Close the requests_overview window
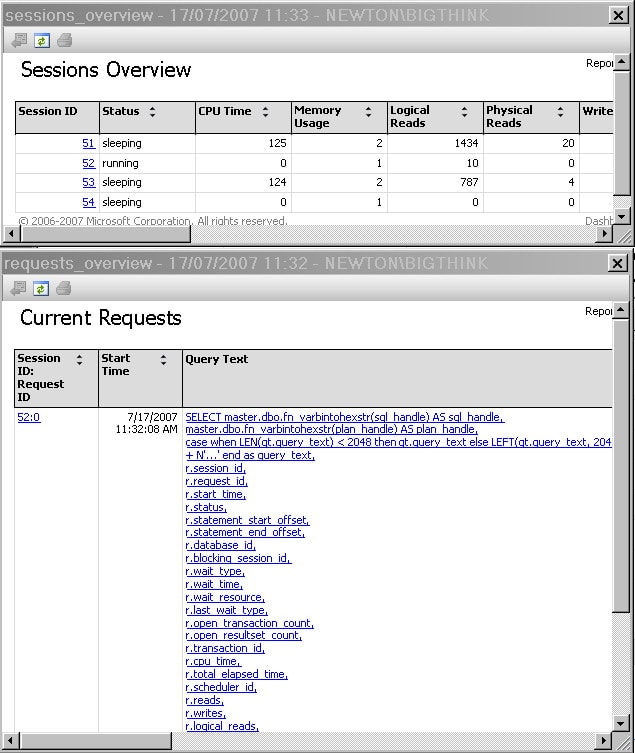Screen dimensions: 635x753 [x=617, y=263]
